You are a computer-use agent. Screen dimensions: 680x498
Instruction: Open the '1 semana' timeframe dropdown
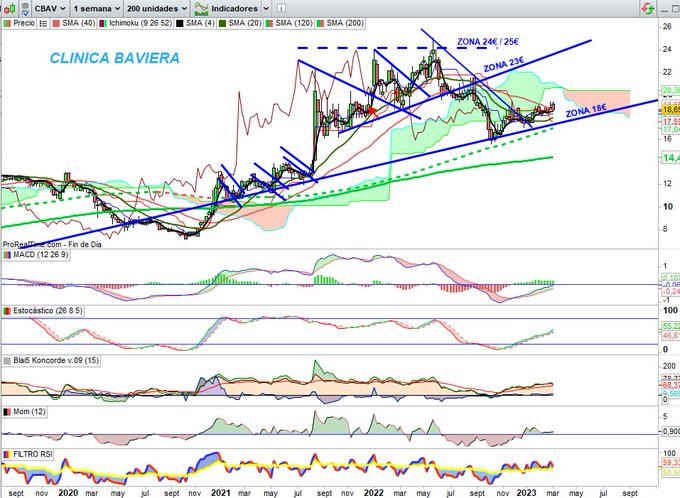click(96, 8)
